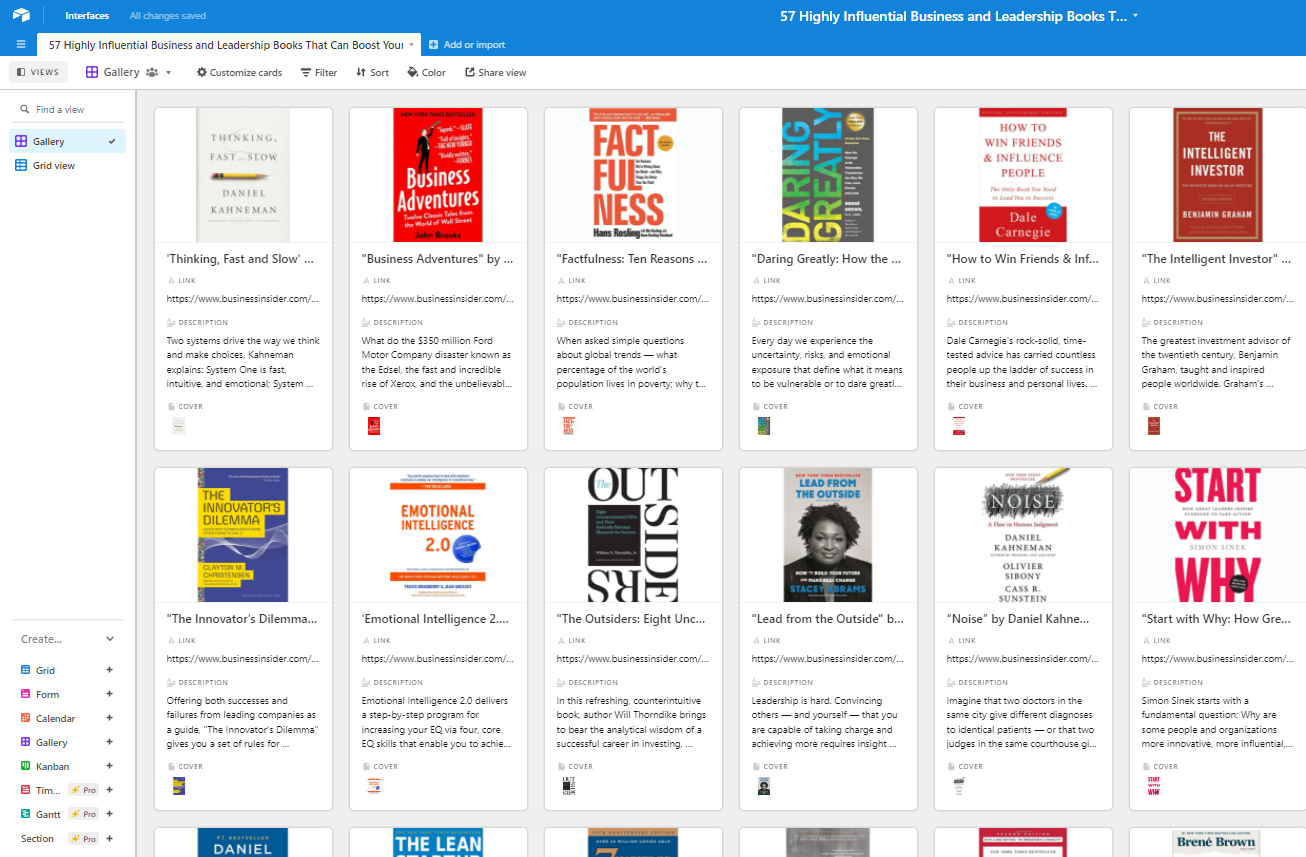Image resolution: width=1306 pixels, height=857 pixels.
Task: Open the Business Adventures cover image
Action: (438, 175)
